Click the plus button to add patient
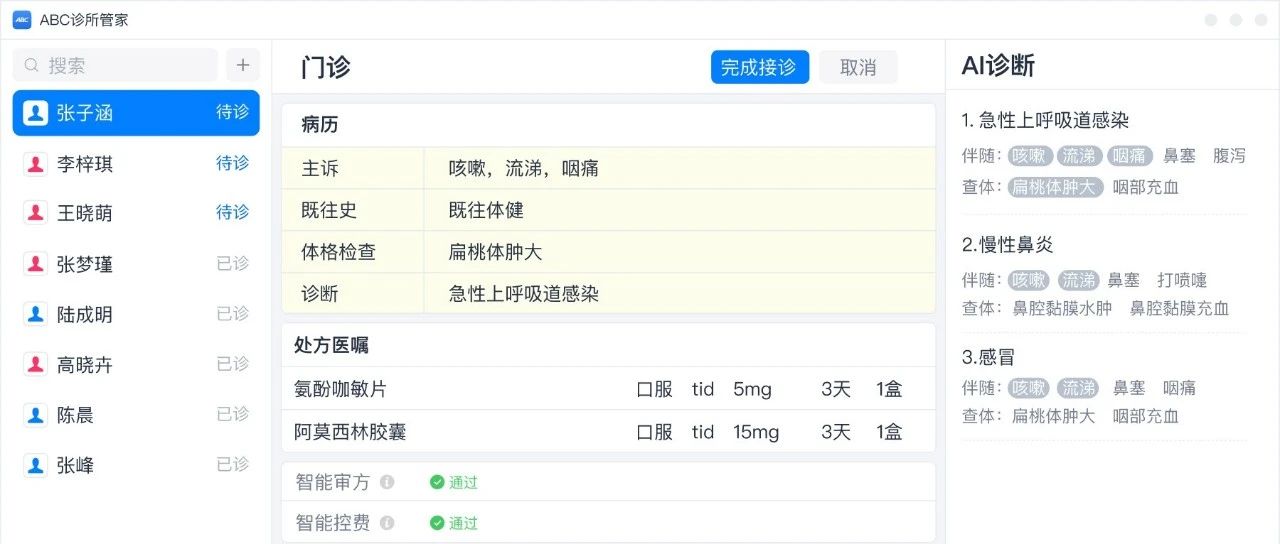Screen dimensions: 1280x544 (242, 65)
